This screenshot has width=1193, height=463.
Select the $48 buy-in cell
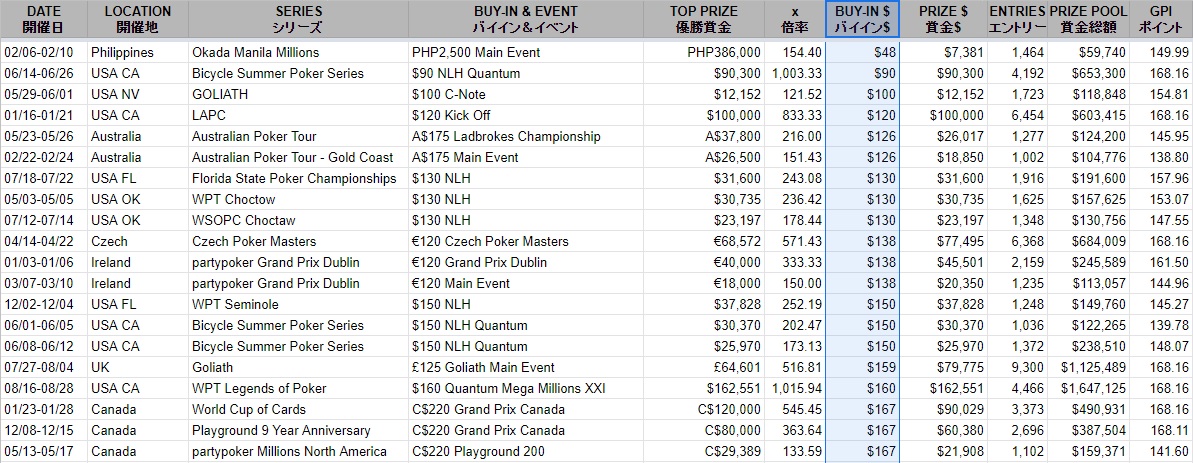(863, 52)
